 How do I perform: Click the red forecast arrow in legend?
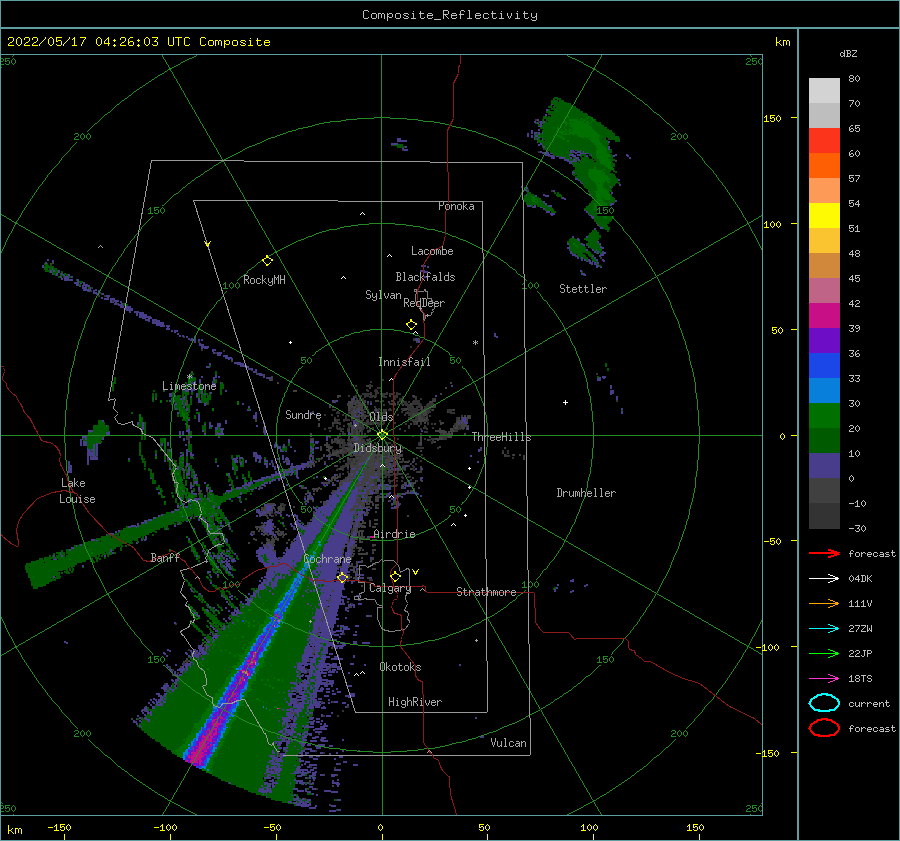(824, 553)
